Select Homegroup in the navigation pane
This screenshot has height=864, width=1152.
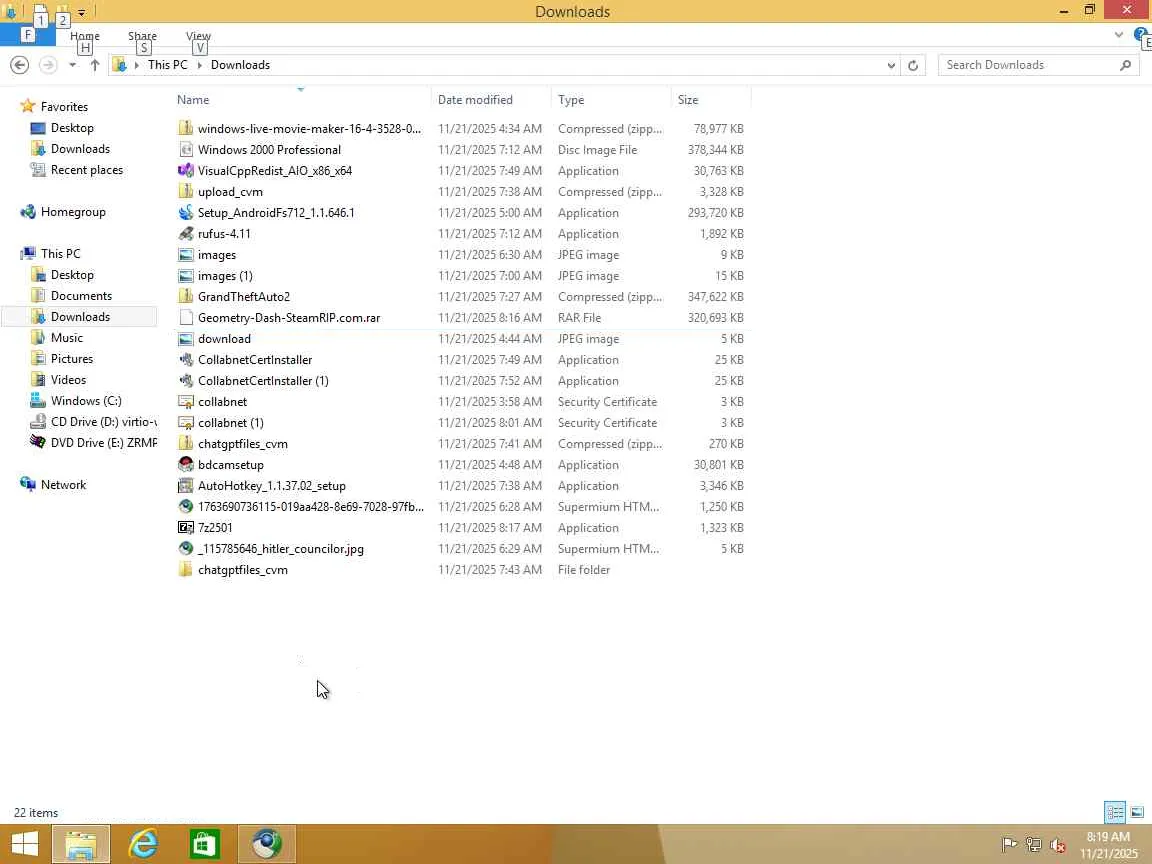tap(73, 212)
